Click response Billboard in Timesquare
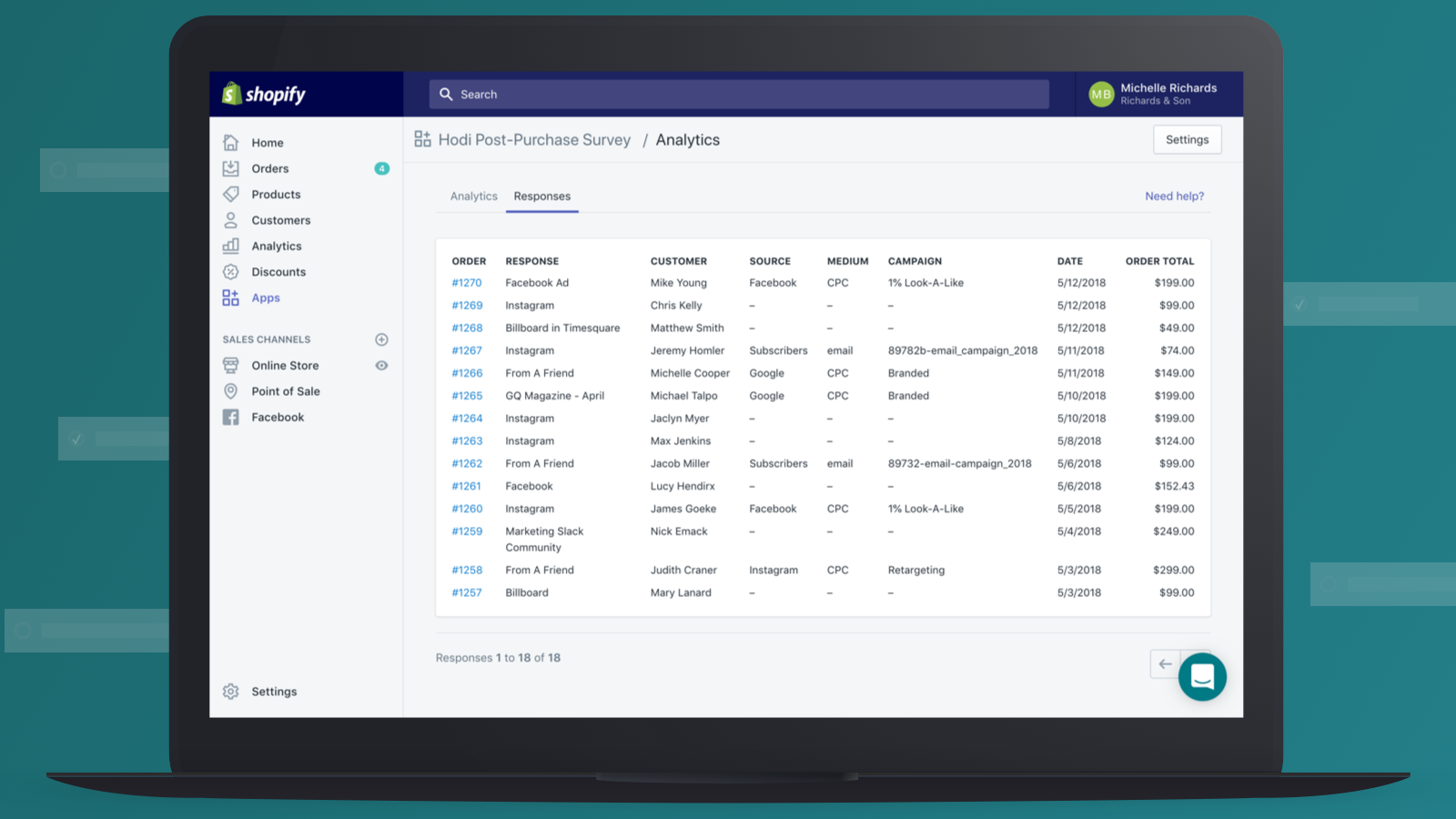1456x819 pixels. point(562,328)
